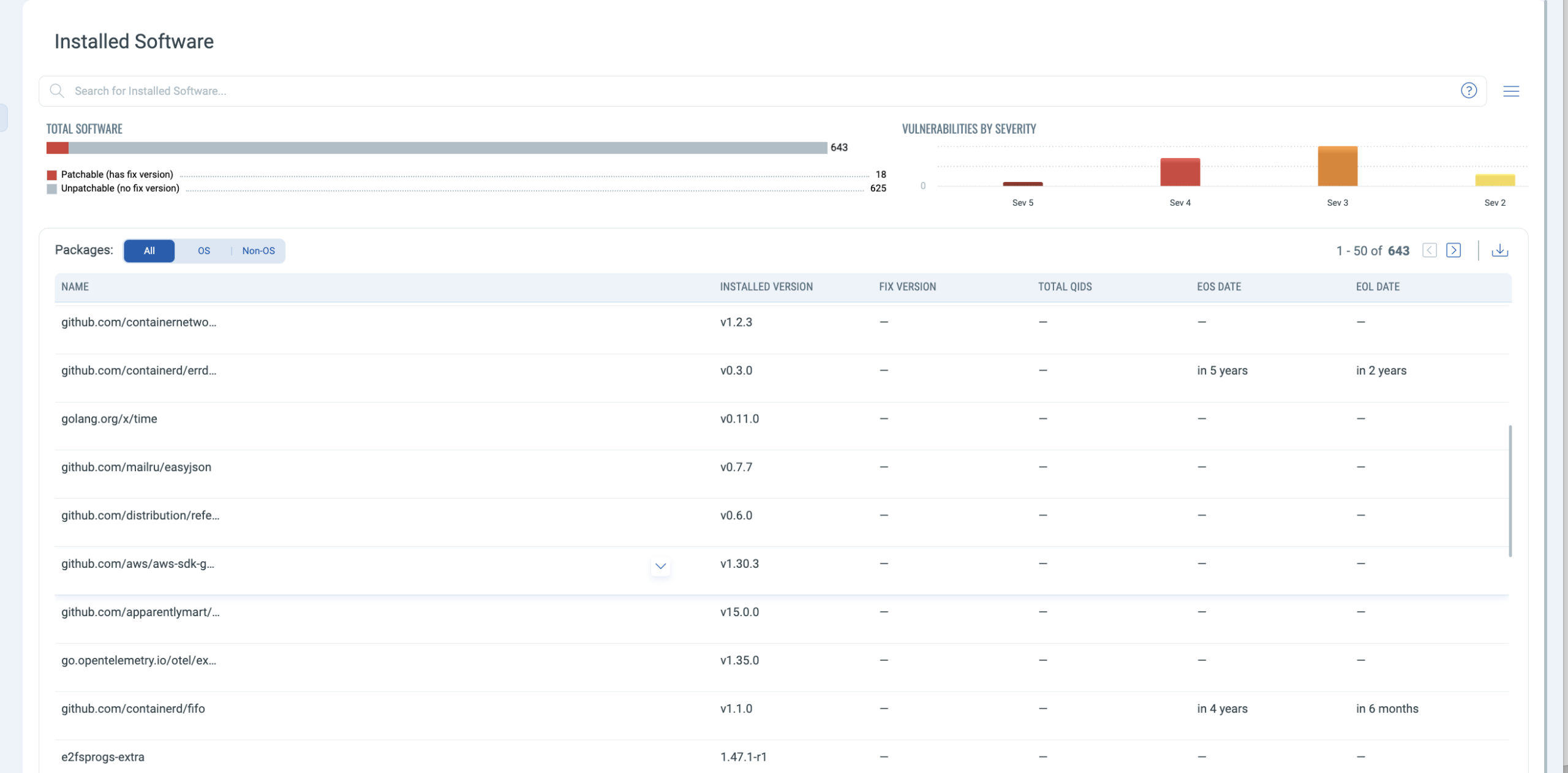Expand the aws-sdk-go row chevron
Screen dimensions: 1568x773
pos(660,566)
